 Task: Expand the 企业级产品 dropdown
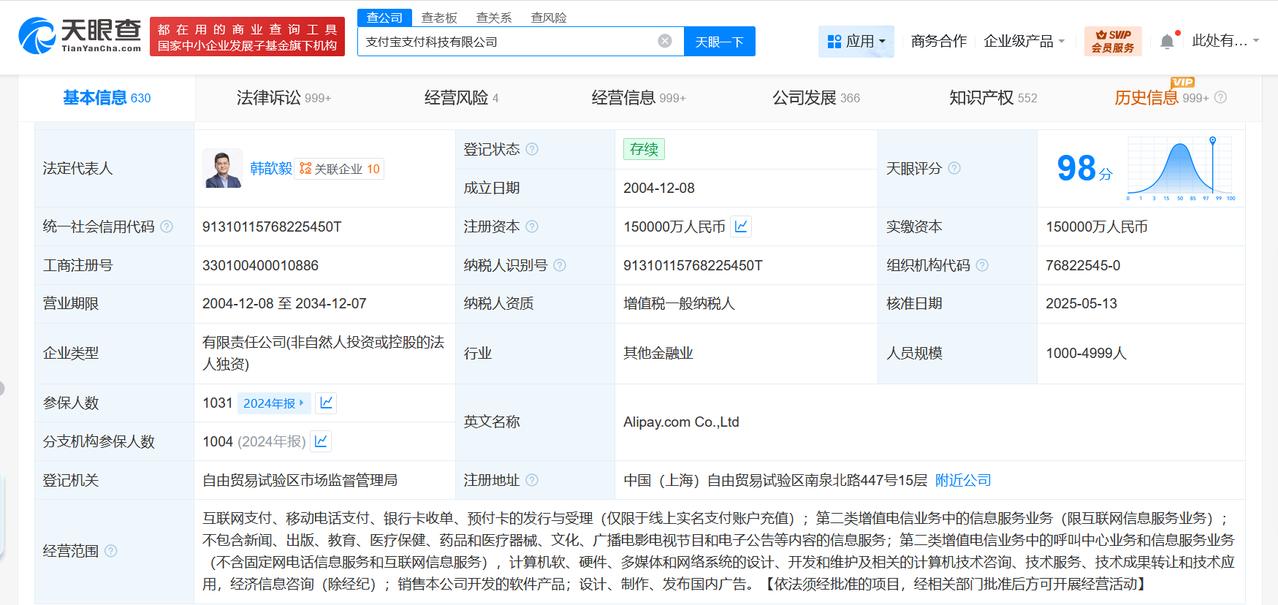(1024, 41)
